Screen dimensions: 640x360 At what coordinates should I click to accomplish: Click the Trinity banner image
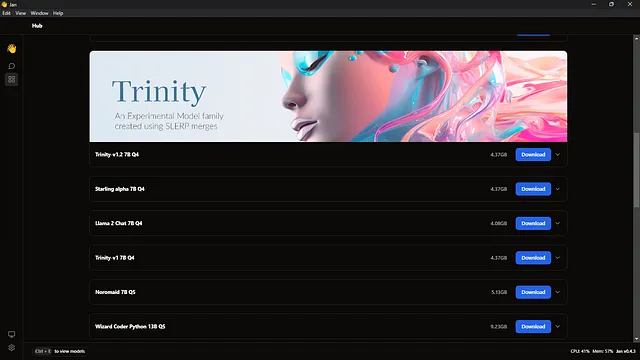click(x=328, y=96)
